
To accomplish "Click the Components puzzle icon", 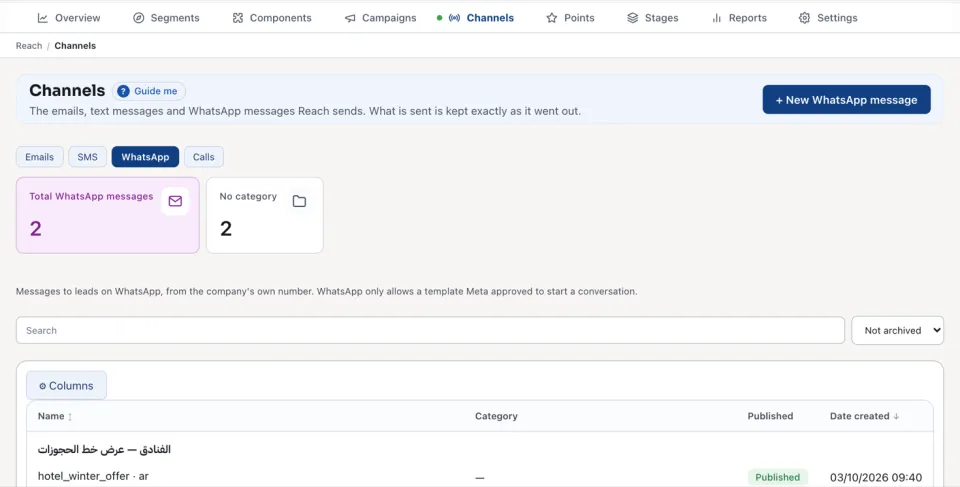I will [x=238, y=18].
